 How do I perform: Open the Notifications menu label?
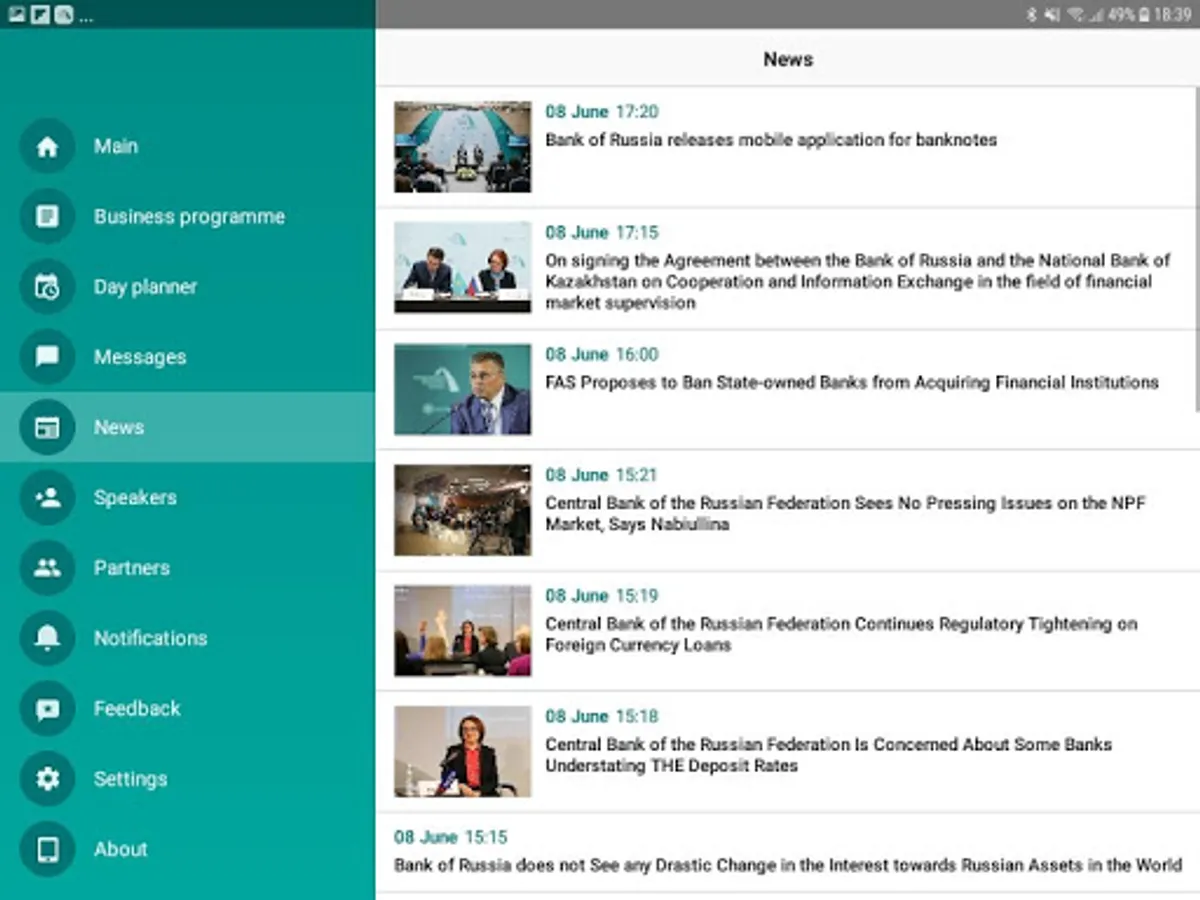point(150,638)
